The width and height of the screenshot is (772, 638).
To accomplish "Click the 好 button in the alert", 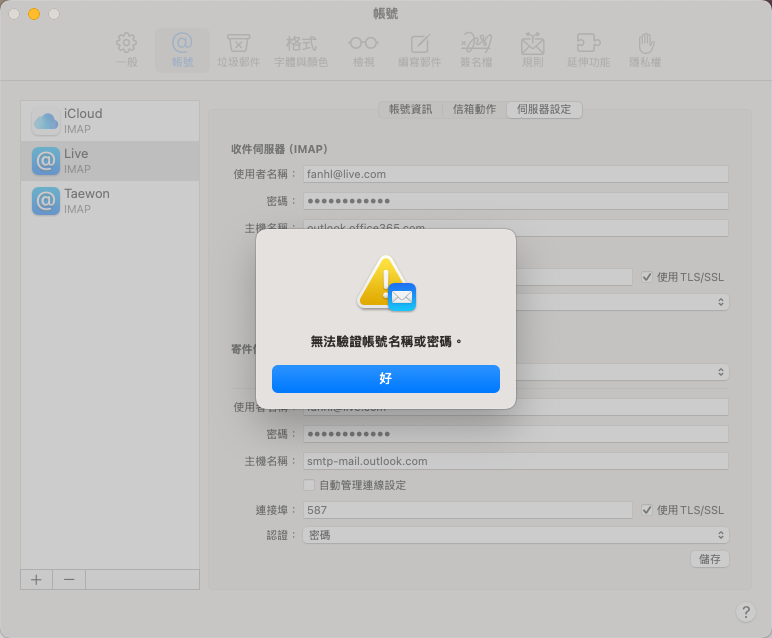I will coord(386,379).
